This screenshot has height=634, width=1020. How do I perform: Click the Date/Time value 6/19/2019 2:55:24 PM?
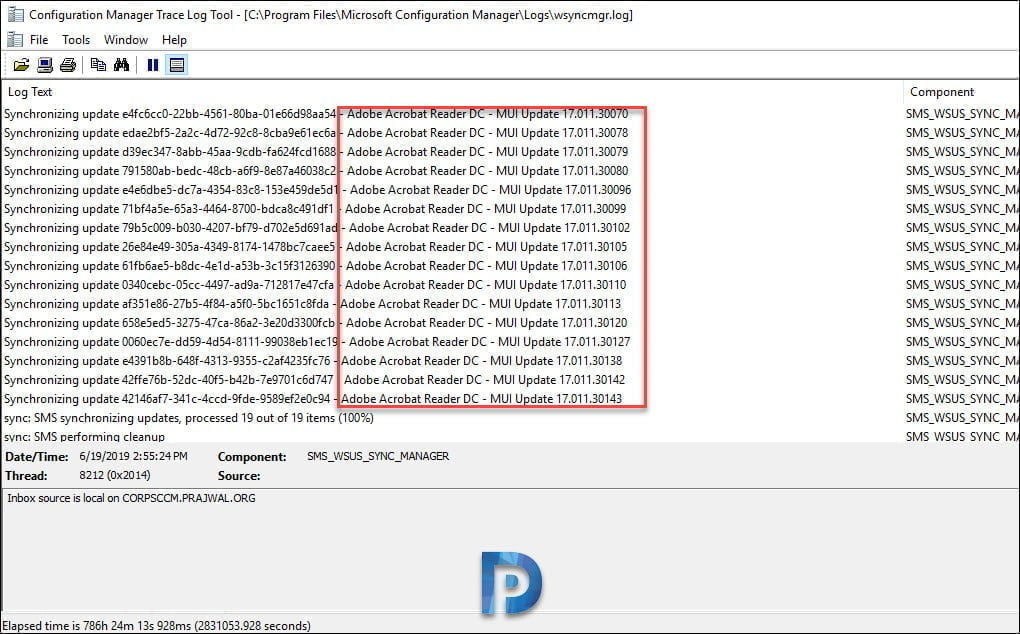[x=133, y=456]
